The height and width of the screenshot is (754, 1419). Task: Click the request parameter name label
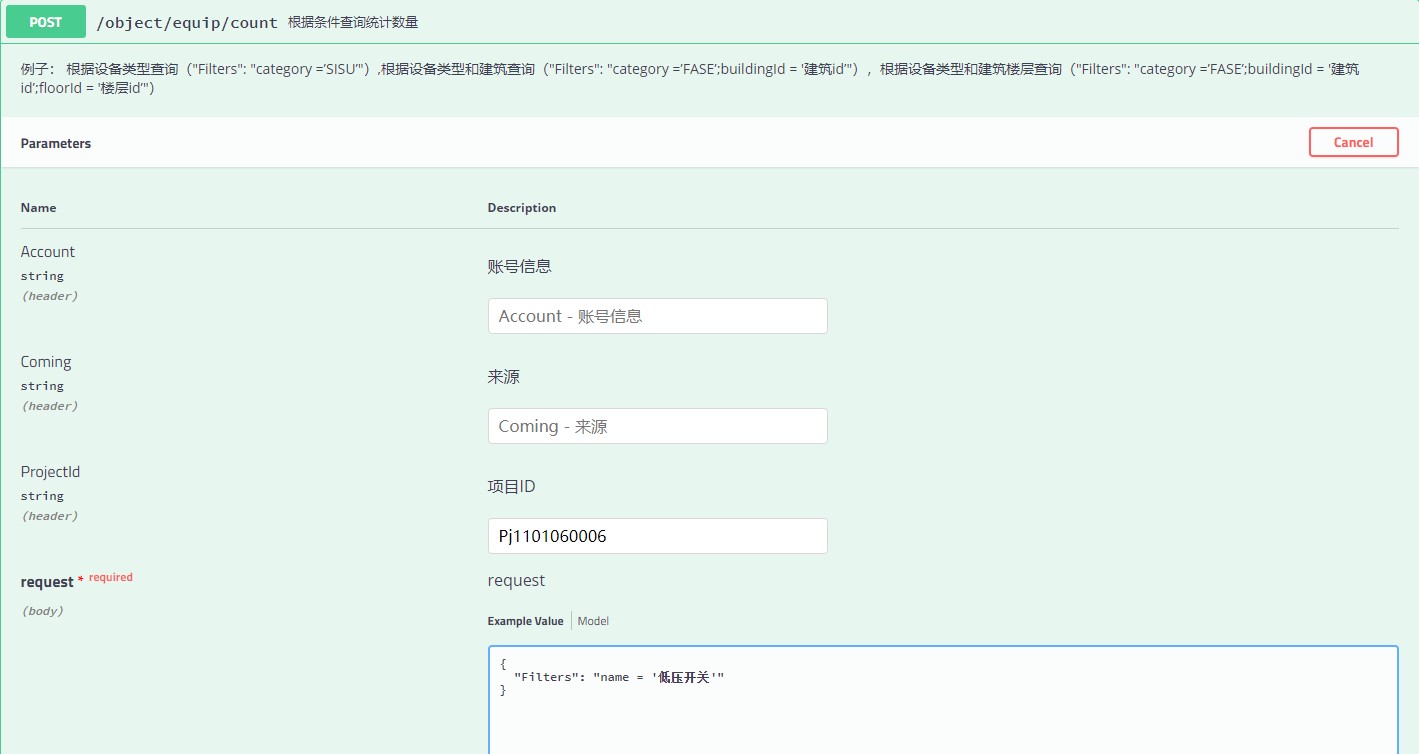pos(47,582)
